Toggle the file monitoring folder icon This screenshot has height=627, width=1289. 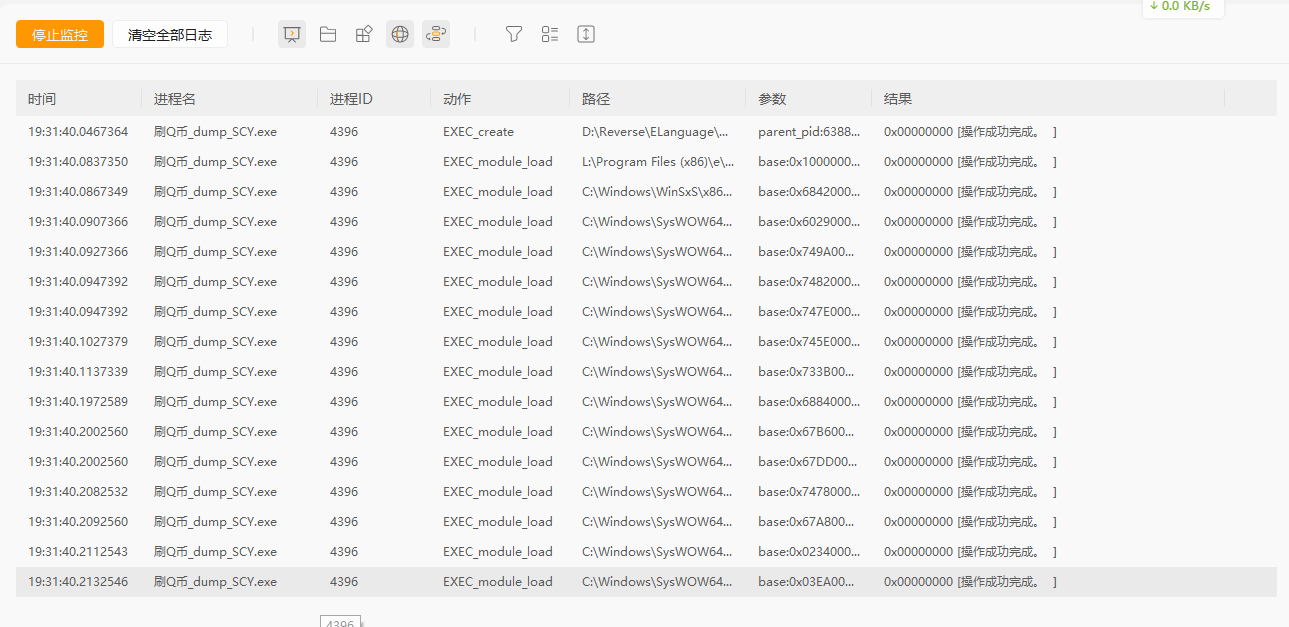coord(328,35)
